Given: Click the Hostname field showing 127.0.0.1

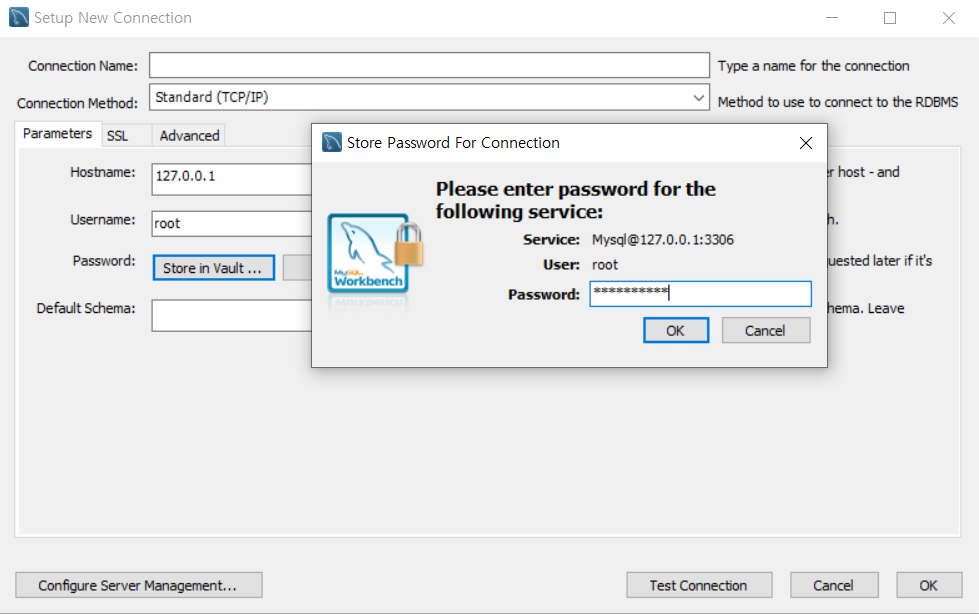Looking at the screenshot, I should click(x=231, y=179).
